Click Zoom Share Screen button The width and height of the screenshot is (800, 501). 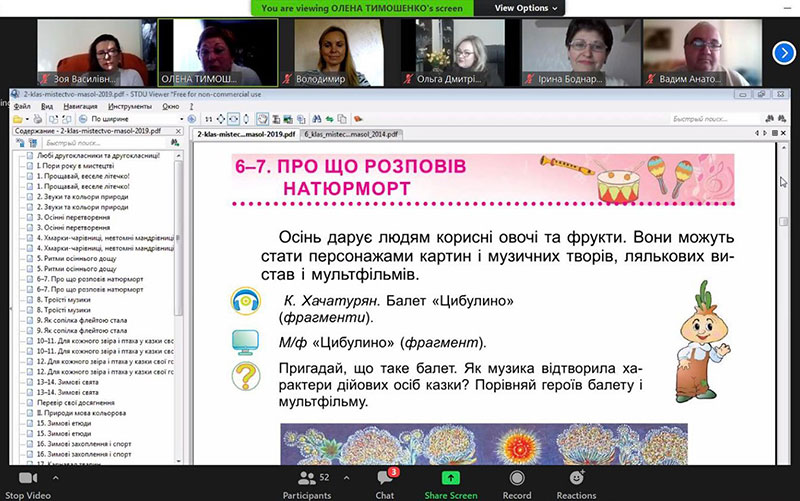[451, 485]
